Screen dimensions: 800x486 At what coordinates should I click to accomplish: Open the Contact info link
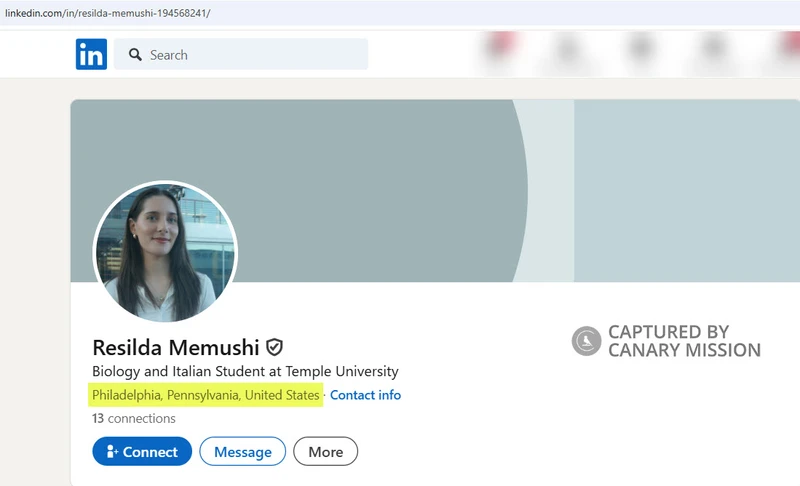point(365,395)
